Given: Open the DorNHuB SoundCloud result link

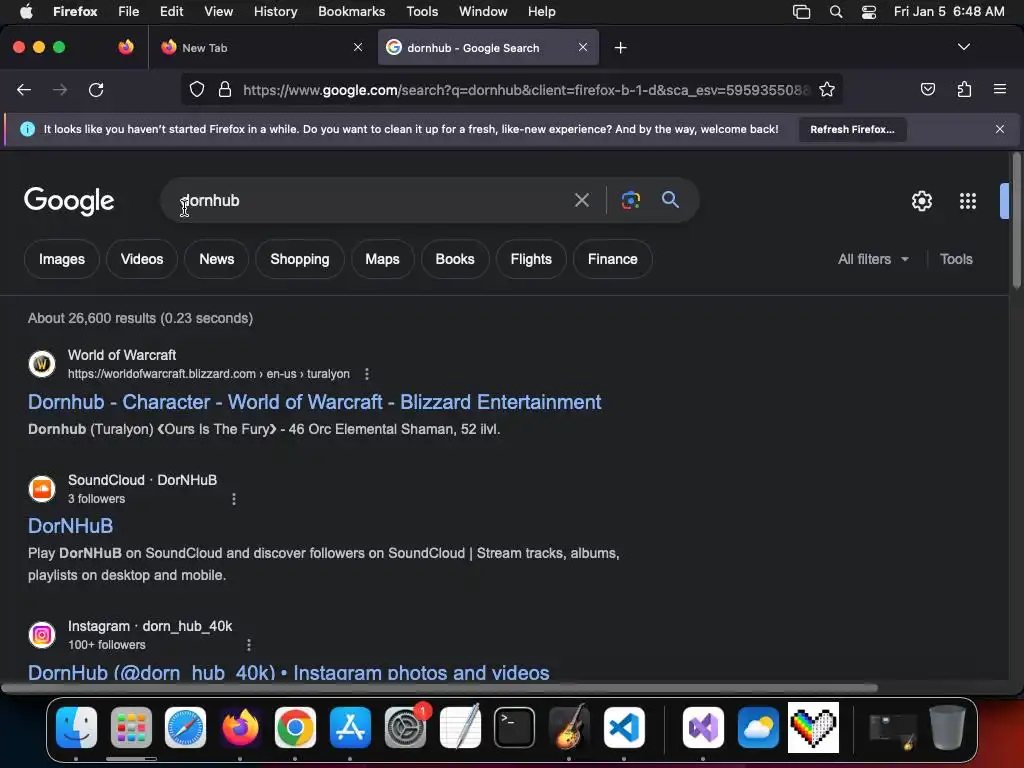Looking at the screenshot, I should (71, 526).
